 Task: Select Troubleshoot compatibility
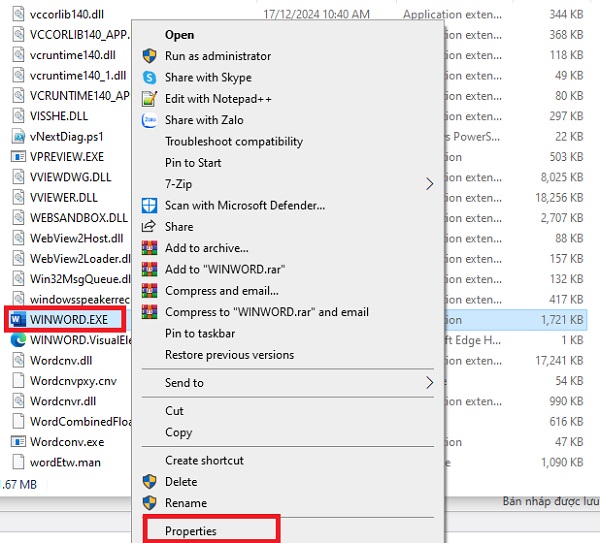point(234,142)
